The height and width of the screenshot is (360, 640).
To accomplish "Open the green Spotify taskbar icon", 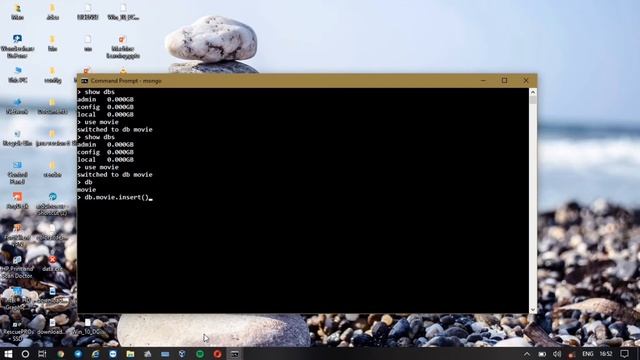I will [x=200, y=354].
